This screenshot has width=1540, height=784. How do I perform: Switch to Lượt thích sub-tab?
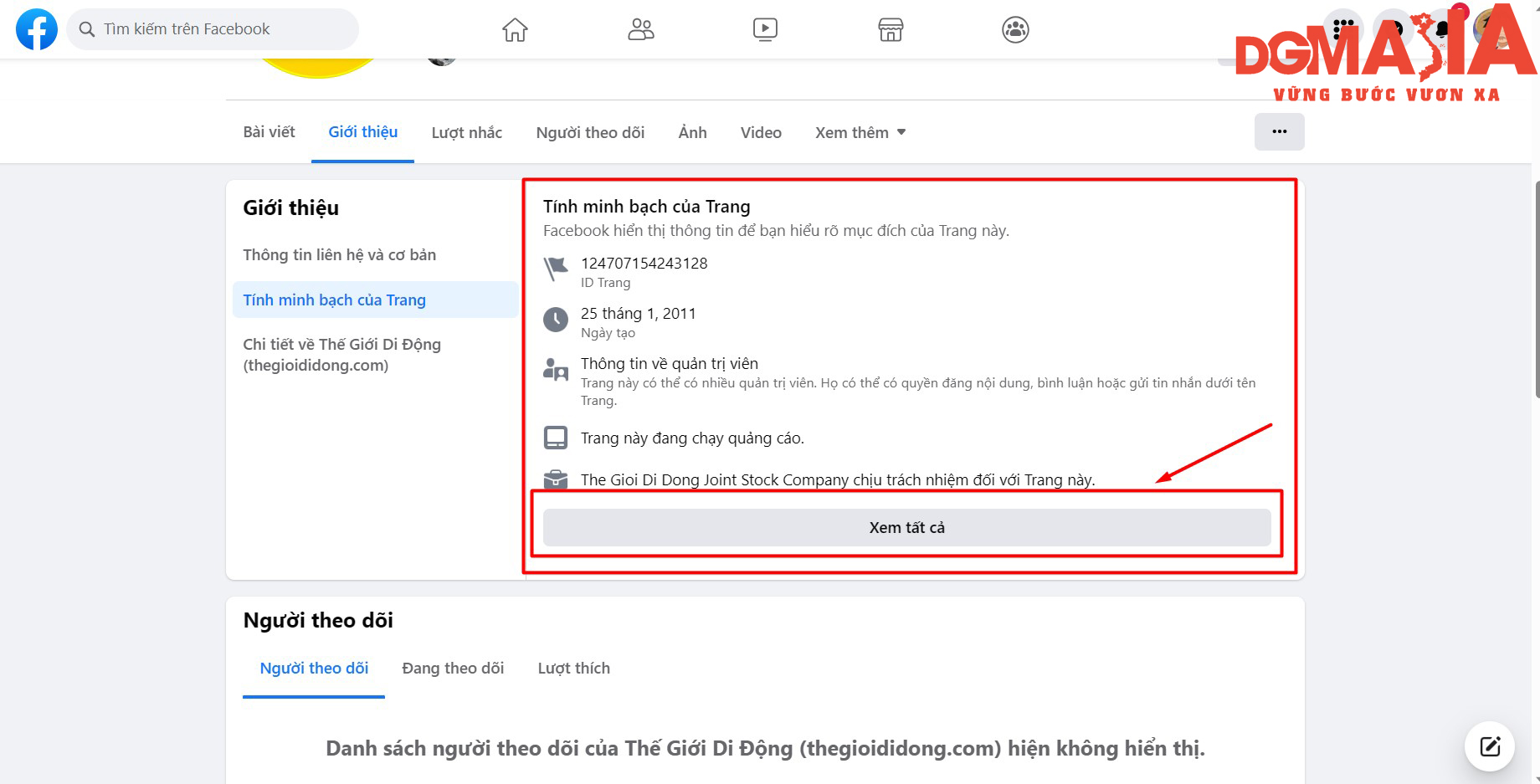(x=573, y=669)
